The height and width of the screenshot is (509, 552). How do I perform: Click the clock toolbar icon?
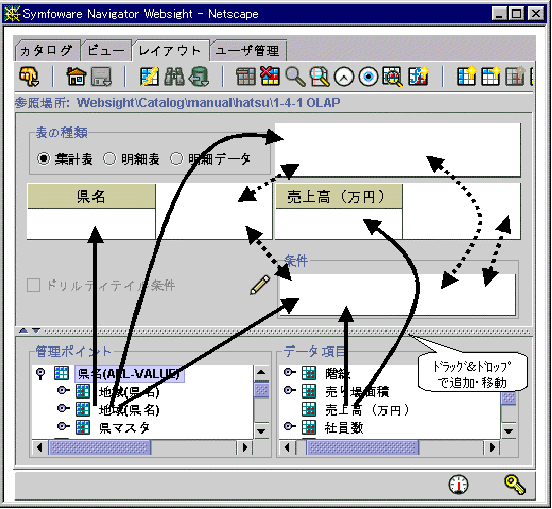pyautogui.click(x=344, y=76)
